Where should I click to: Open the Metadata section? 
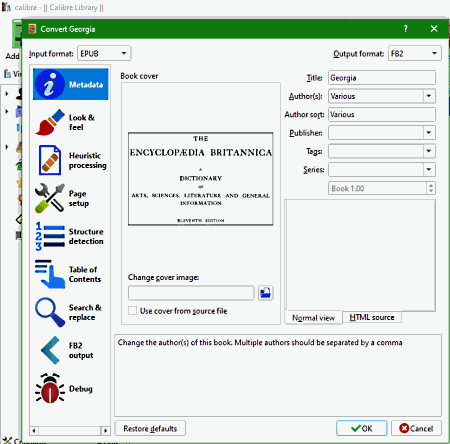pos(71,84)
